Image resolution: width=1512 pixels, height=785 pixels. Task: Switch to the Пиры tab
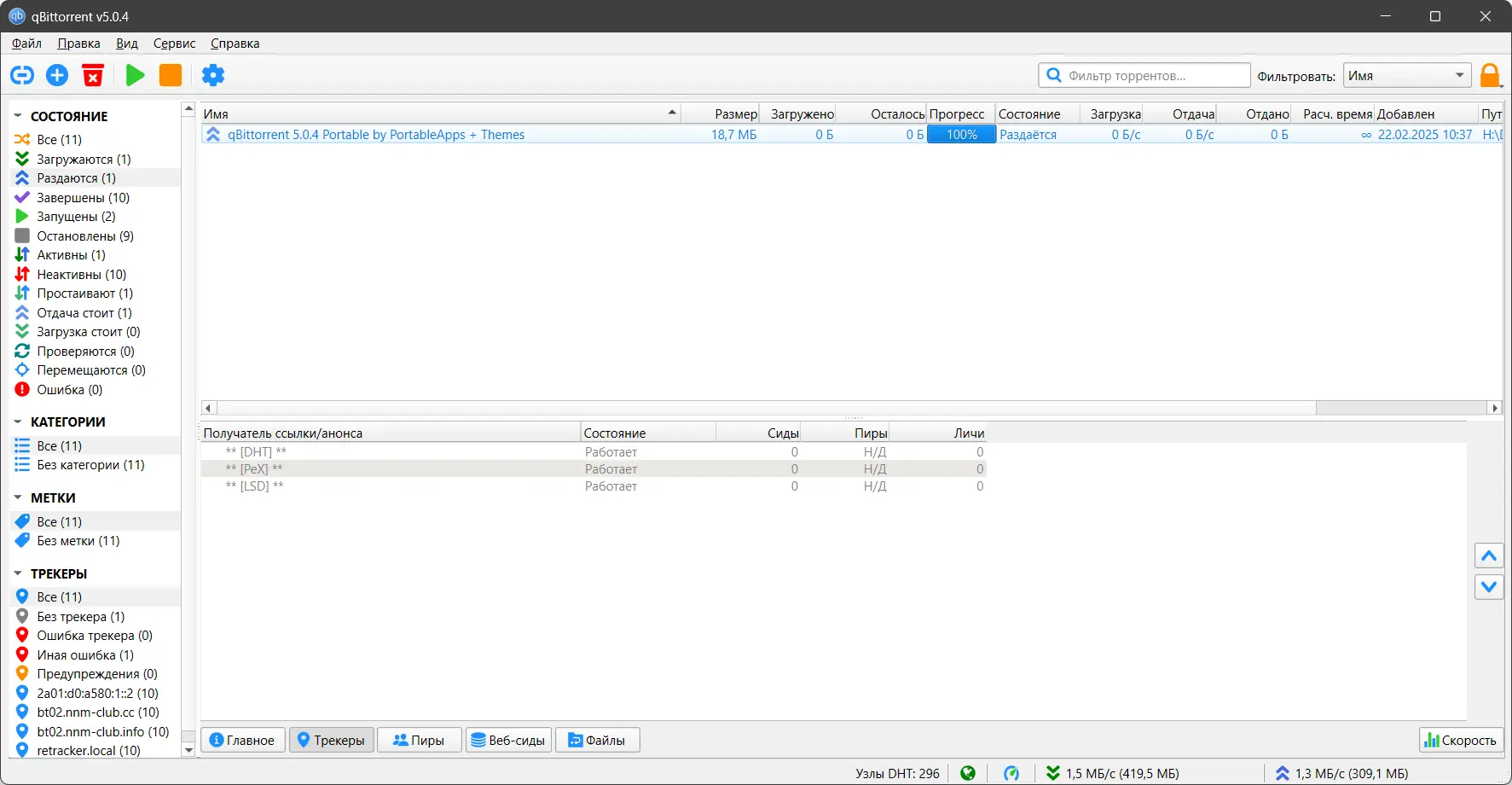[419, 740]
